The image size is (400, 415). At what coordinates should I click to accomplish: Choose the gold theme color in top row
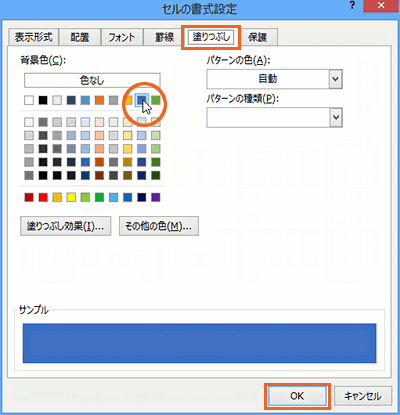coord(128,100)
